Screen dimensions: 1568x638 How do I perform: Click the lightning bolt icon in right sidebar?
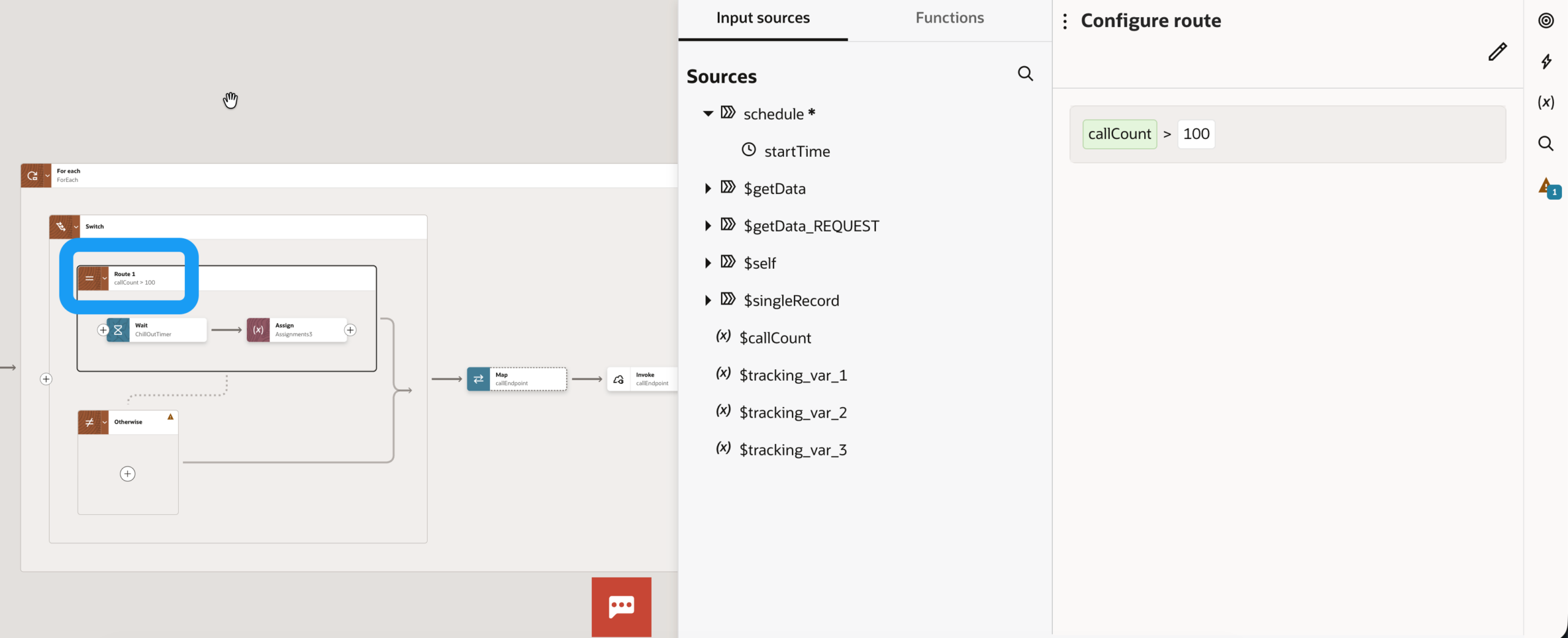pyautogui.click(x=1545, y=61)
